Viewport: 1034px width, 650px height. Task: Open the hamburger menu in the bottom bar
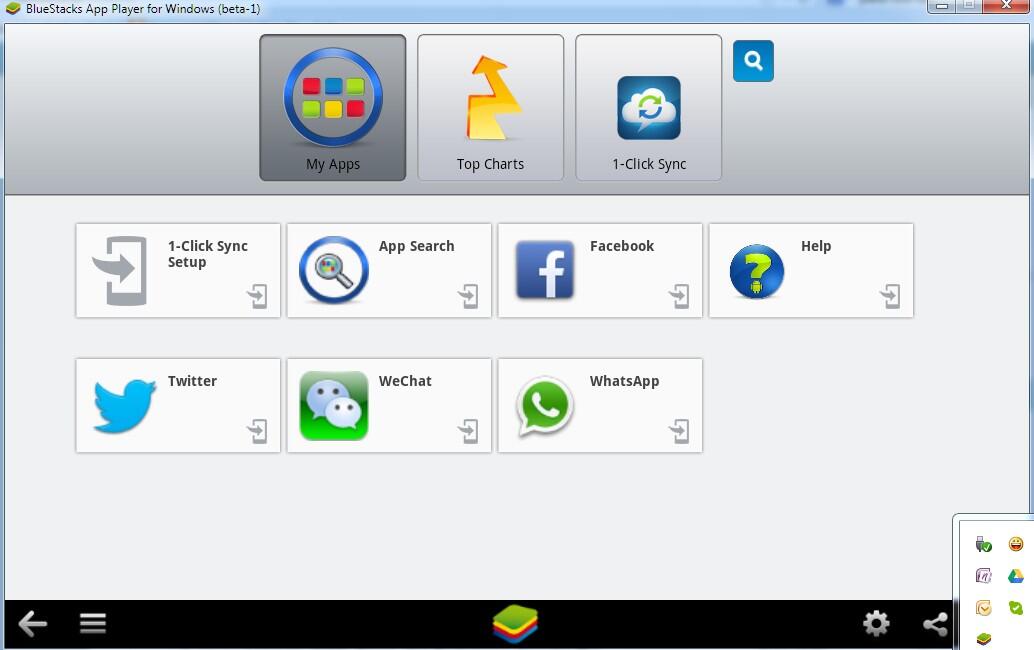[x=92, y=622]
